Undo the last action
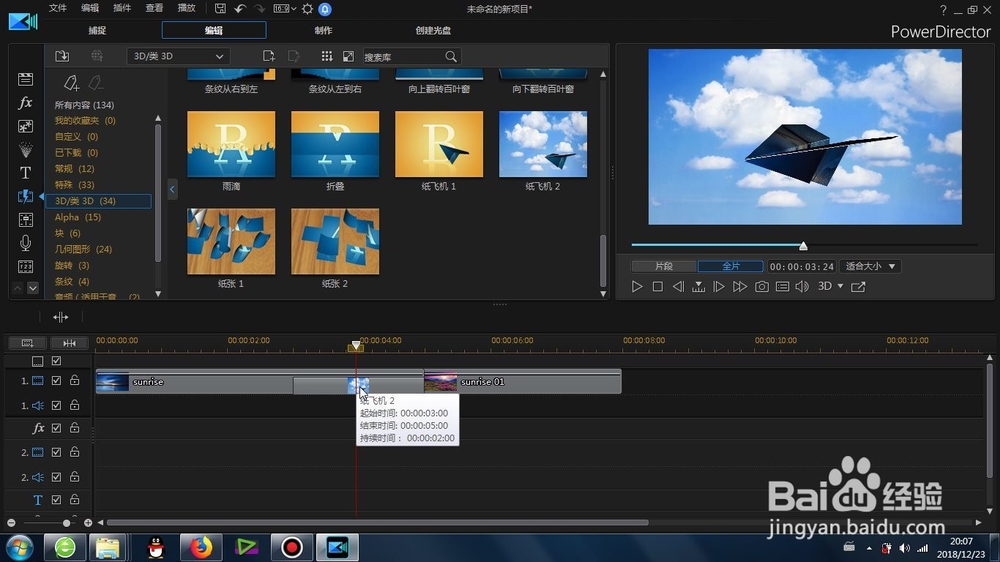Viewport: 1000px width, 562px height. pos(240,8)
